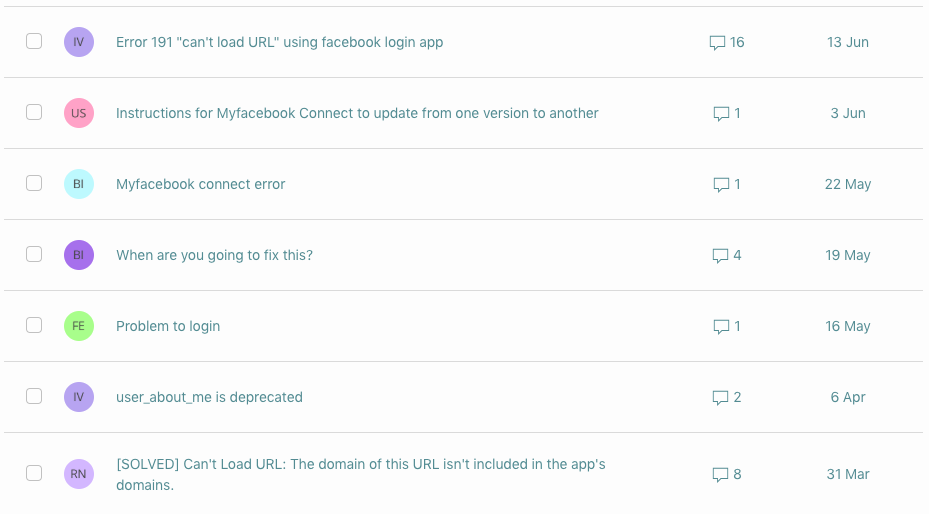929x514 pixels.
Task: Select the Error 191 topic checkbox
Action: (x=34, y=41)
